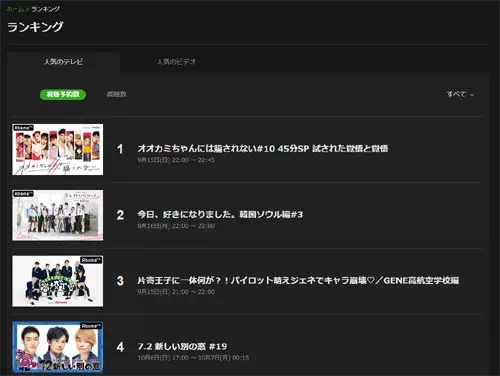Expand the すべて genre dropdown

460,94
